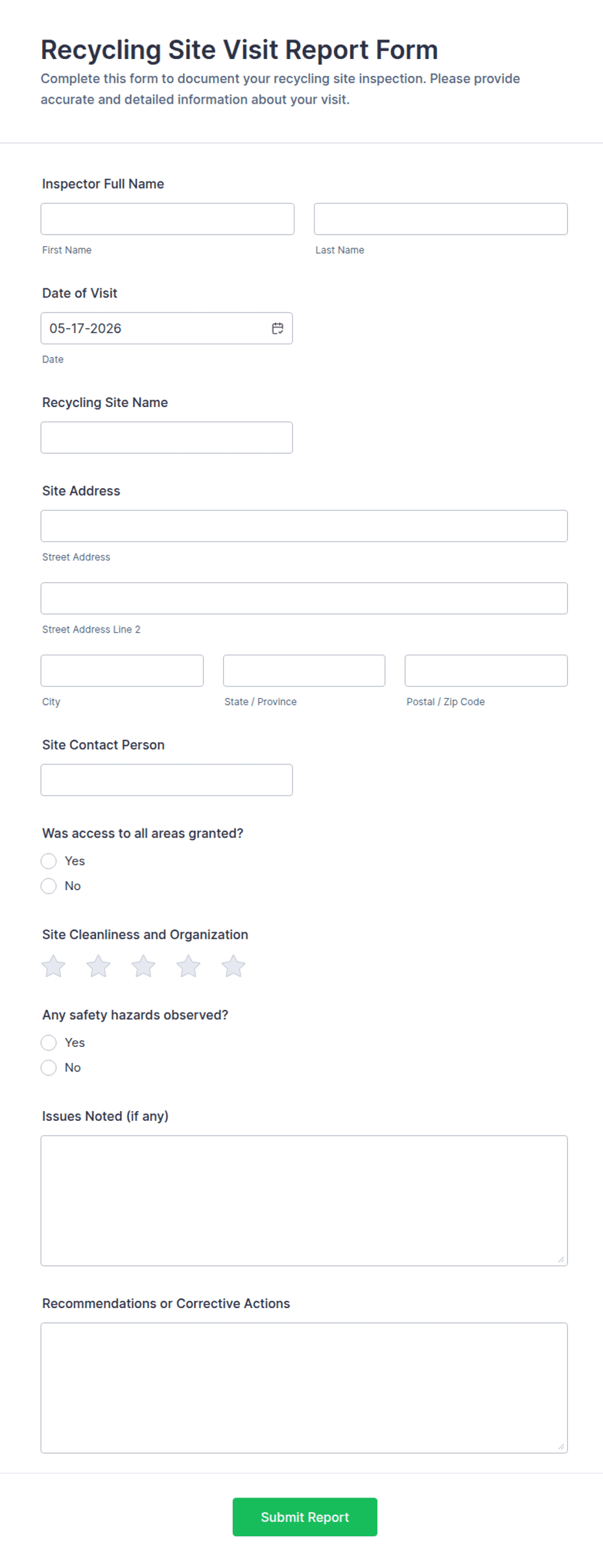Focus the inspector Last Name field
Screen dimensions: 603x1568
point(441,219)
